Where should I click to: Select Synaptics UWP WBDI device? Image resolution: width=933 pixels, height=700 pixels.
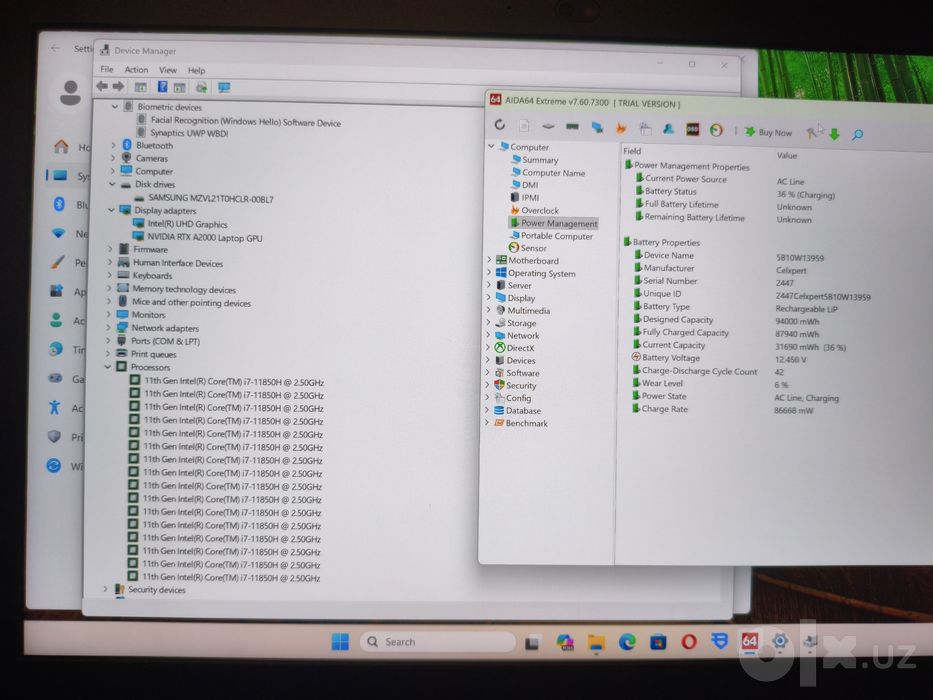tap(189, 133)
